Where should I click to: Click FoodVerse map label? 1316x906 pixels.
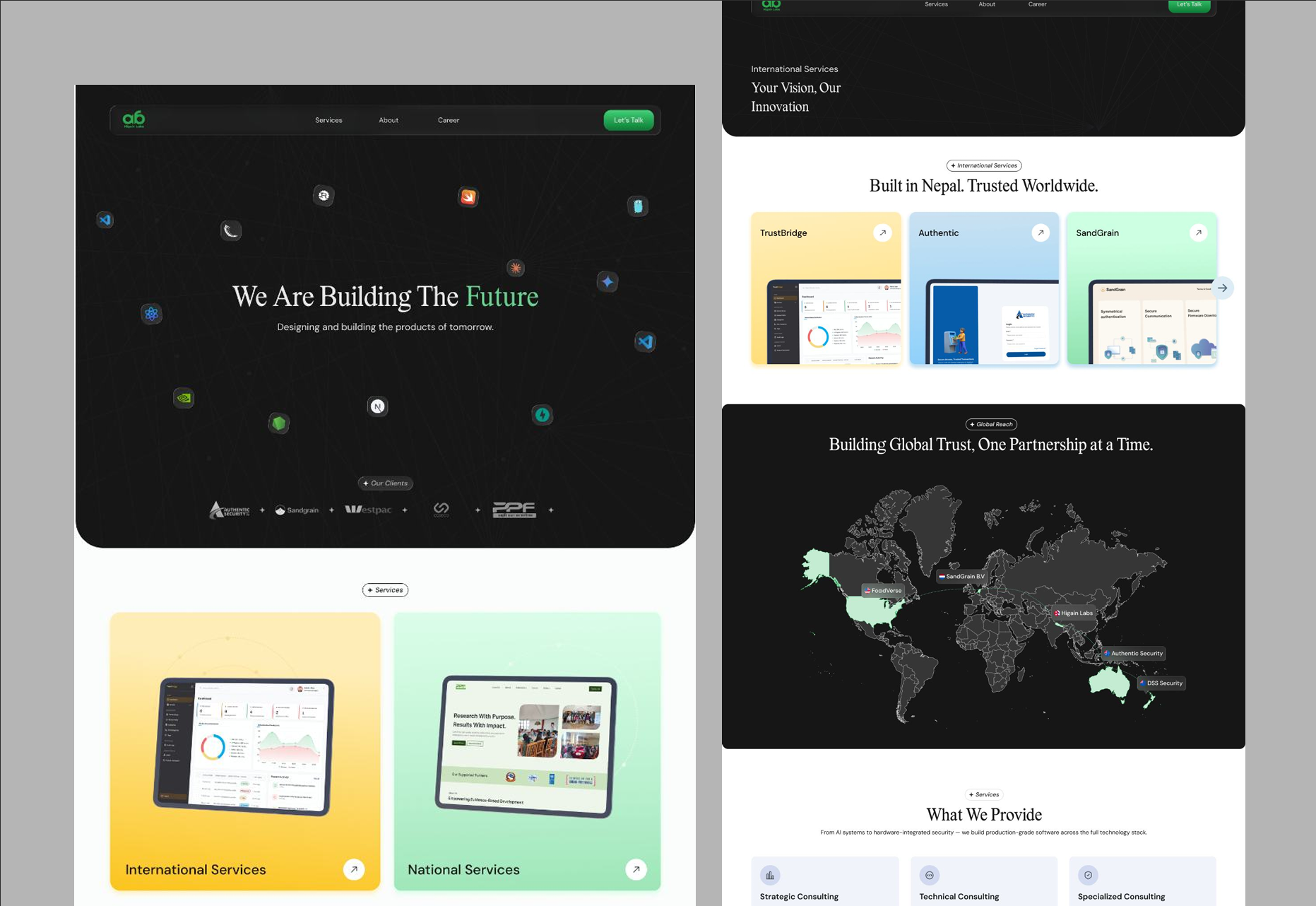click(x=883, y=591)
